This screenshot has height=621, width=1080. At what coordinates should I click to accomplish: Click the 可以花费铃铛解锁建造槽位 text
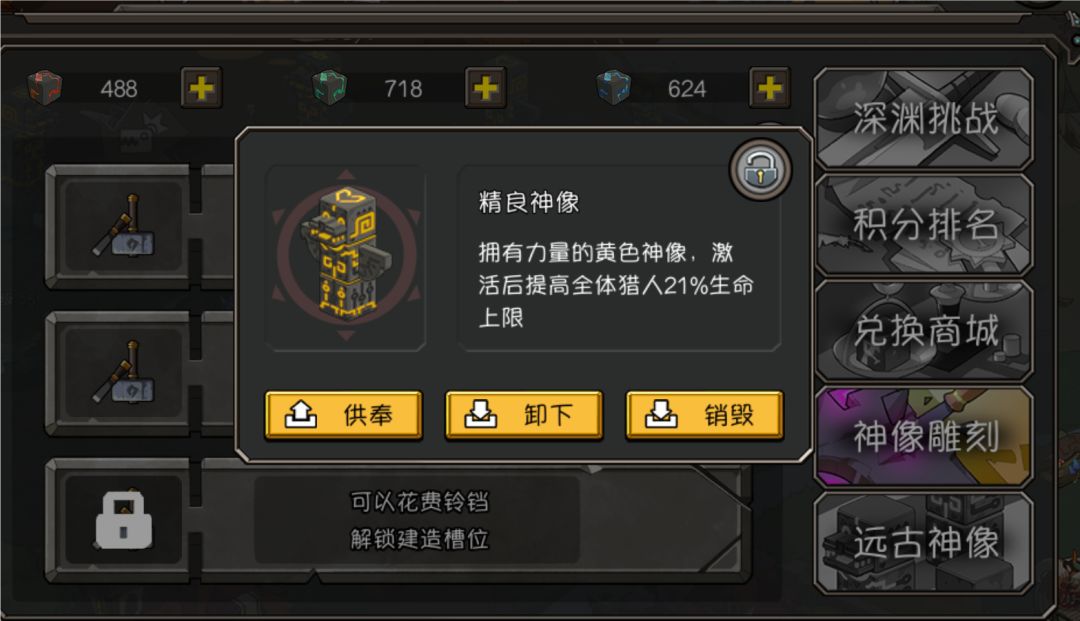click(419, 520)
